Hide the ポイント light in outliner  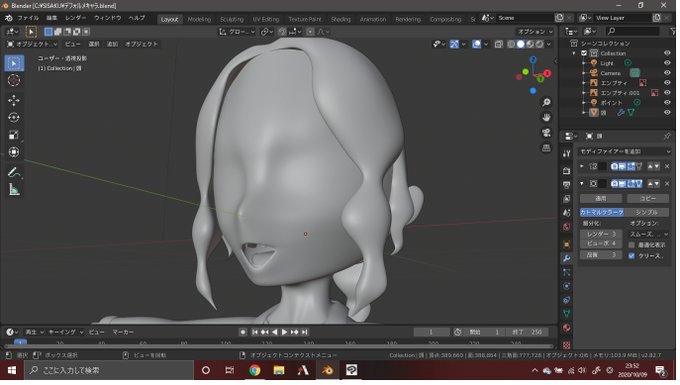click(667, 103)
